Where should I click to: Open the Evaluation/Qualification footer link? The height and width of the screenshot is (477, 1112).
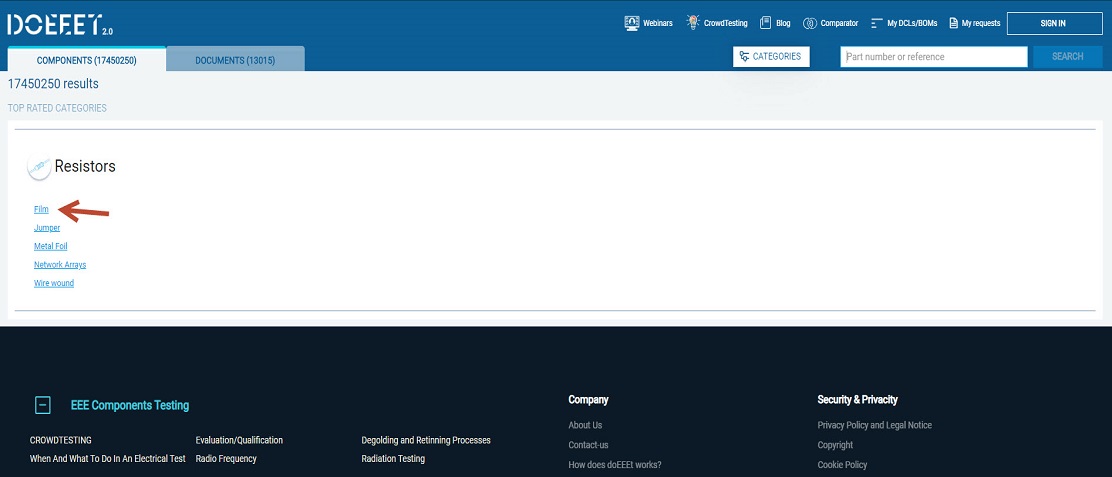click(x=239, y=440)
